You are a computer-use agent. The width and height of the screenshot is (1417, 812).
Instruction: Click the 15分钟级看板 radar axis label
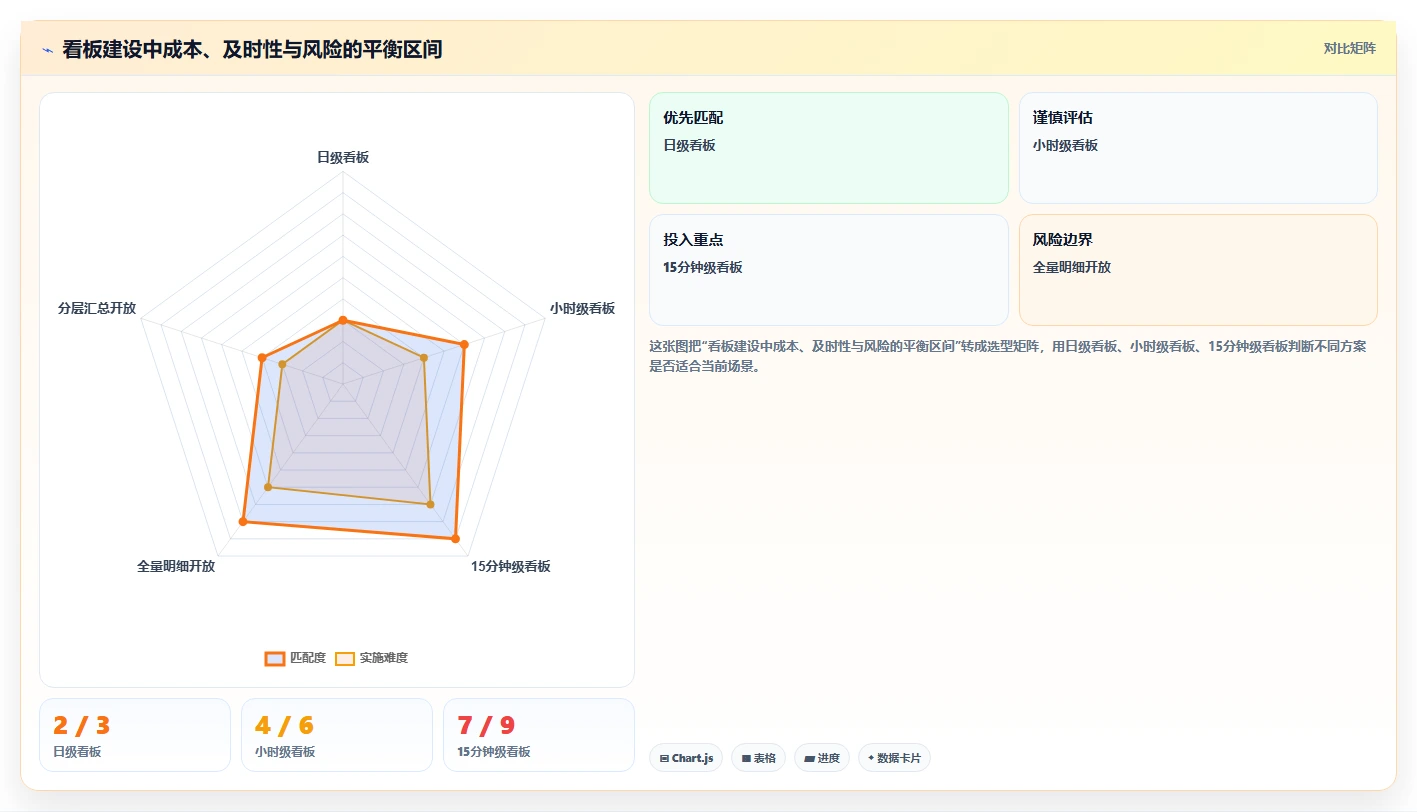pyautogui.click(x=511, y=567)
